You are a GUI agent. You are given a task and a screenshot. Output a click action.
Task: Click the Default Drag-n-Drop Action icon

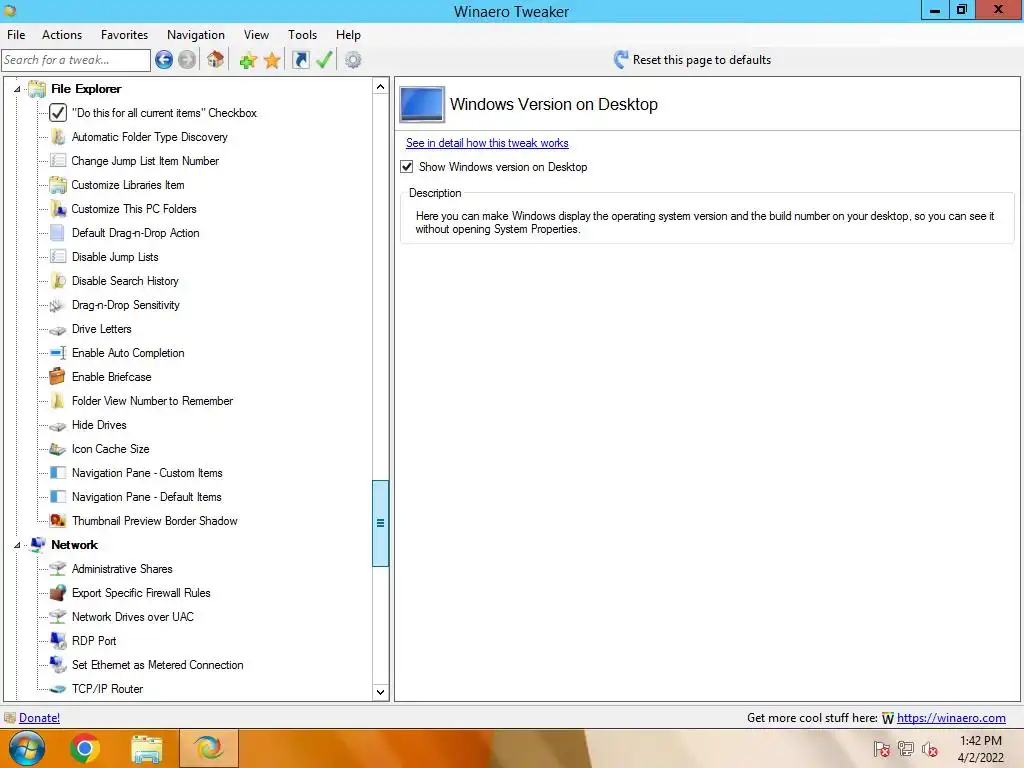click(x=58, y=232)
